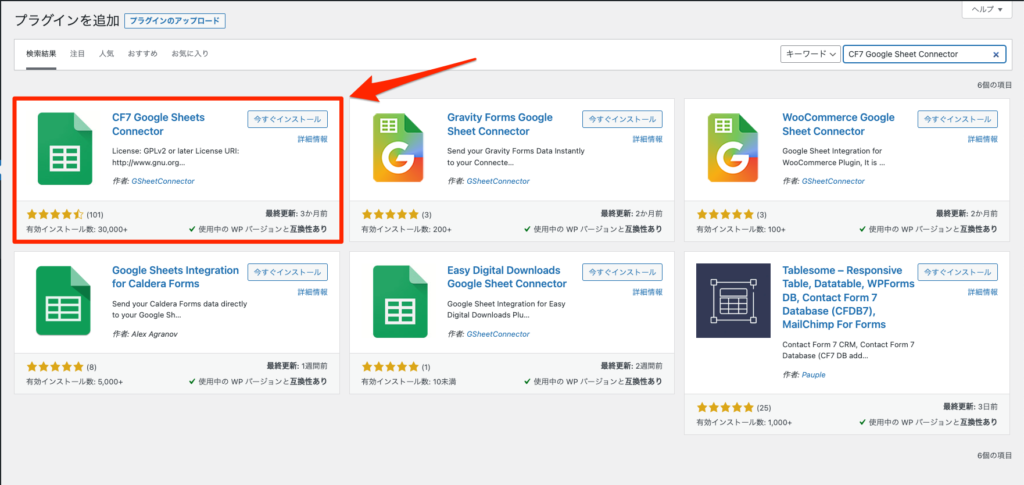Open Easy Digital Downloads Google Sheet Connector title
Viewport: 1024px width, 485px height.
pos(507,277)
